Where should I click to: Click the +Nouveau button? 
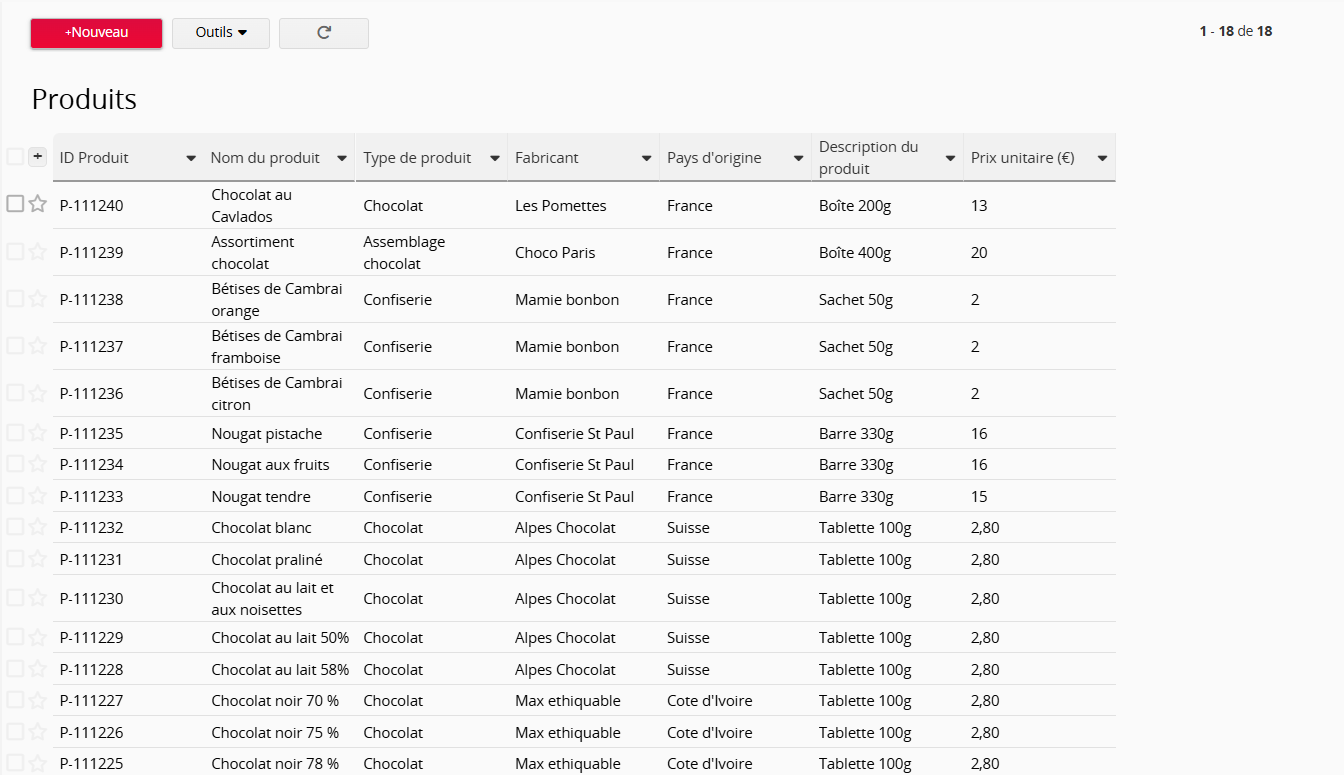tap(97, 33)
